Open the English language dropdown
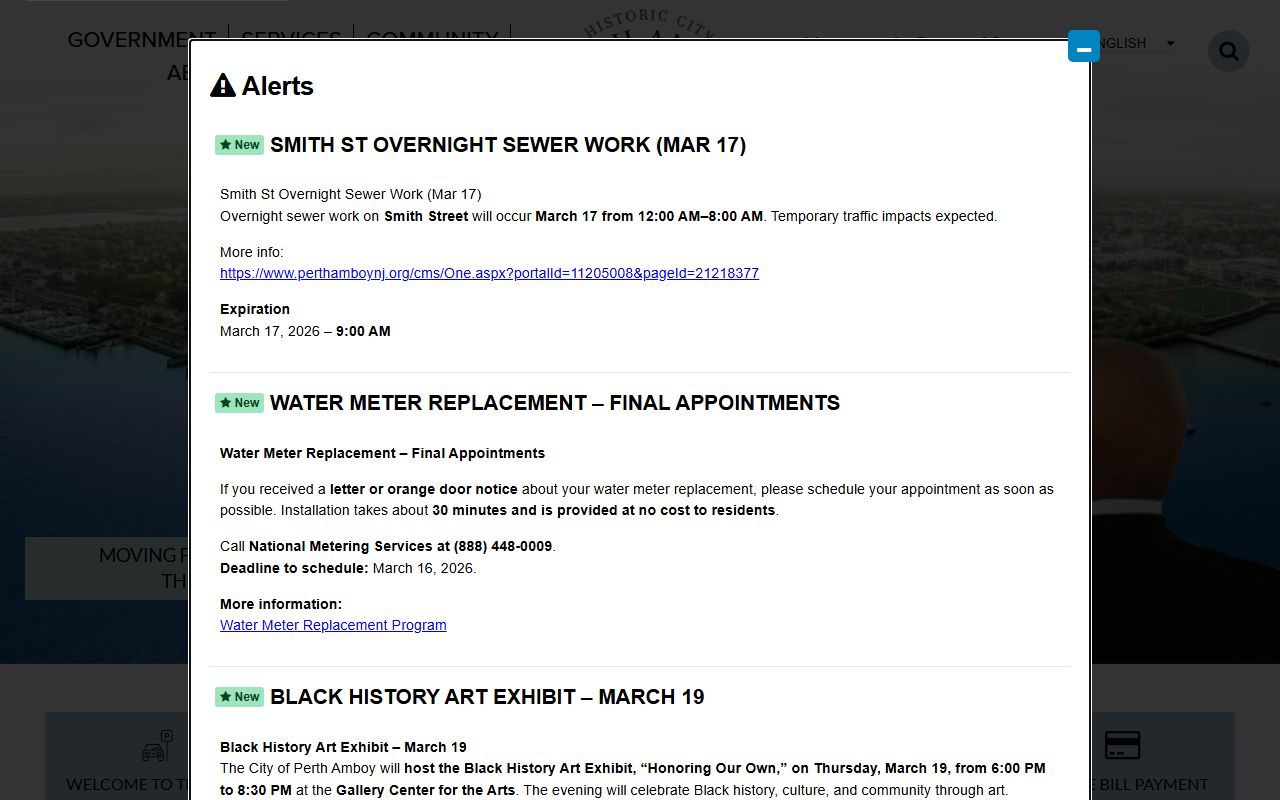 1135,43
